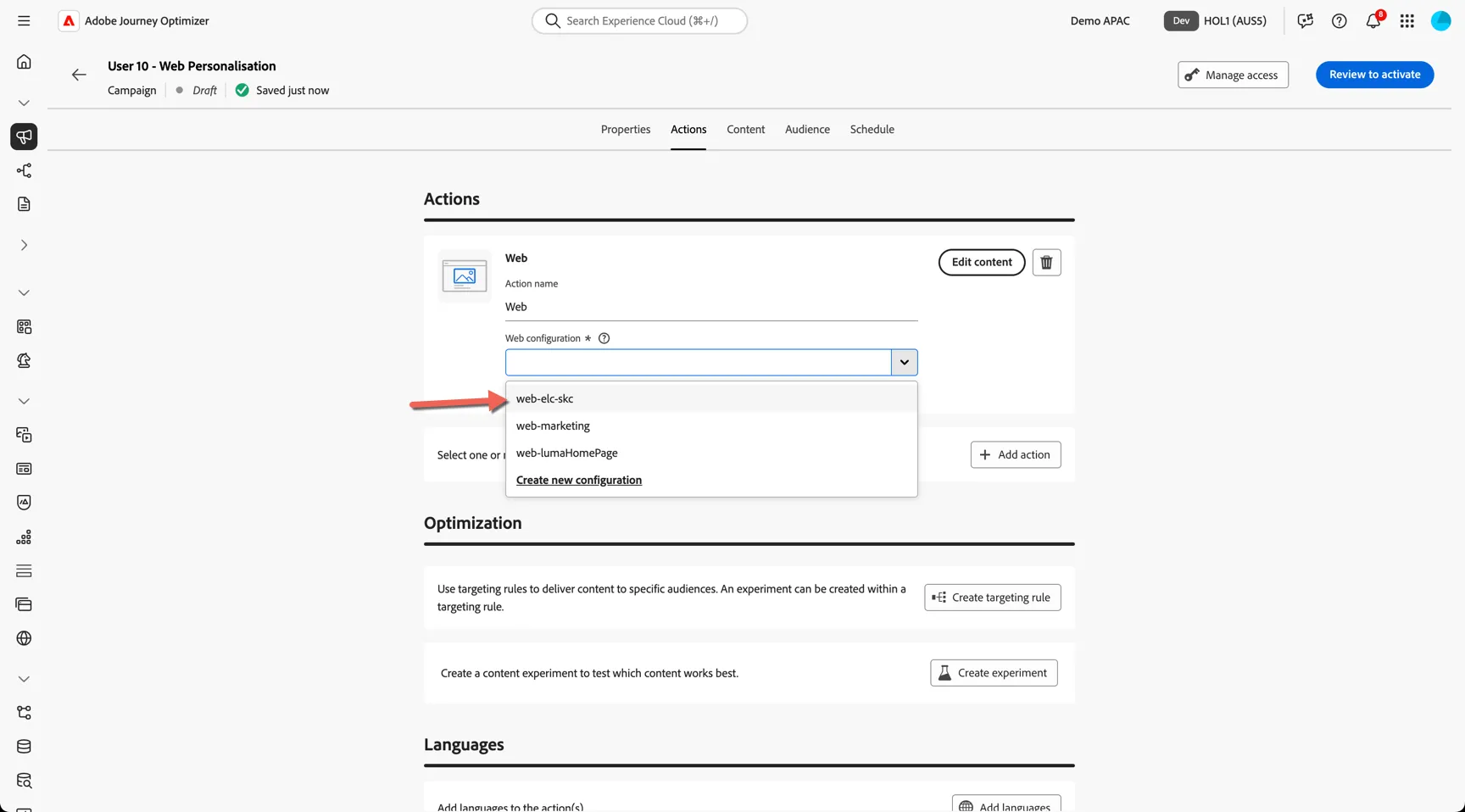1465x812 pixels.
Task: Choose web-elc-skc from the configuration list
Action: (711, 398)
